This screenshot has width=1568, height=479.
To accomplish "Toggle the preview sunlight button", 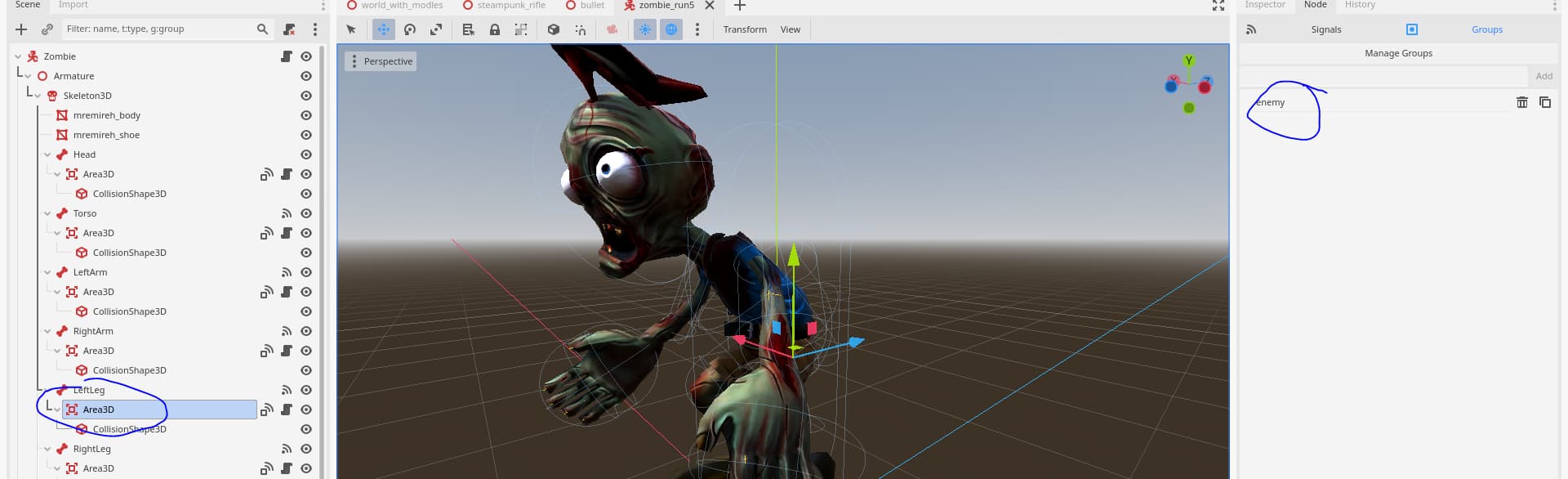I will click(645, 29).
